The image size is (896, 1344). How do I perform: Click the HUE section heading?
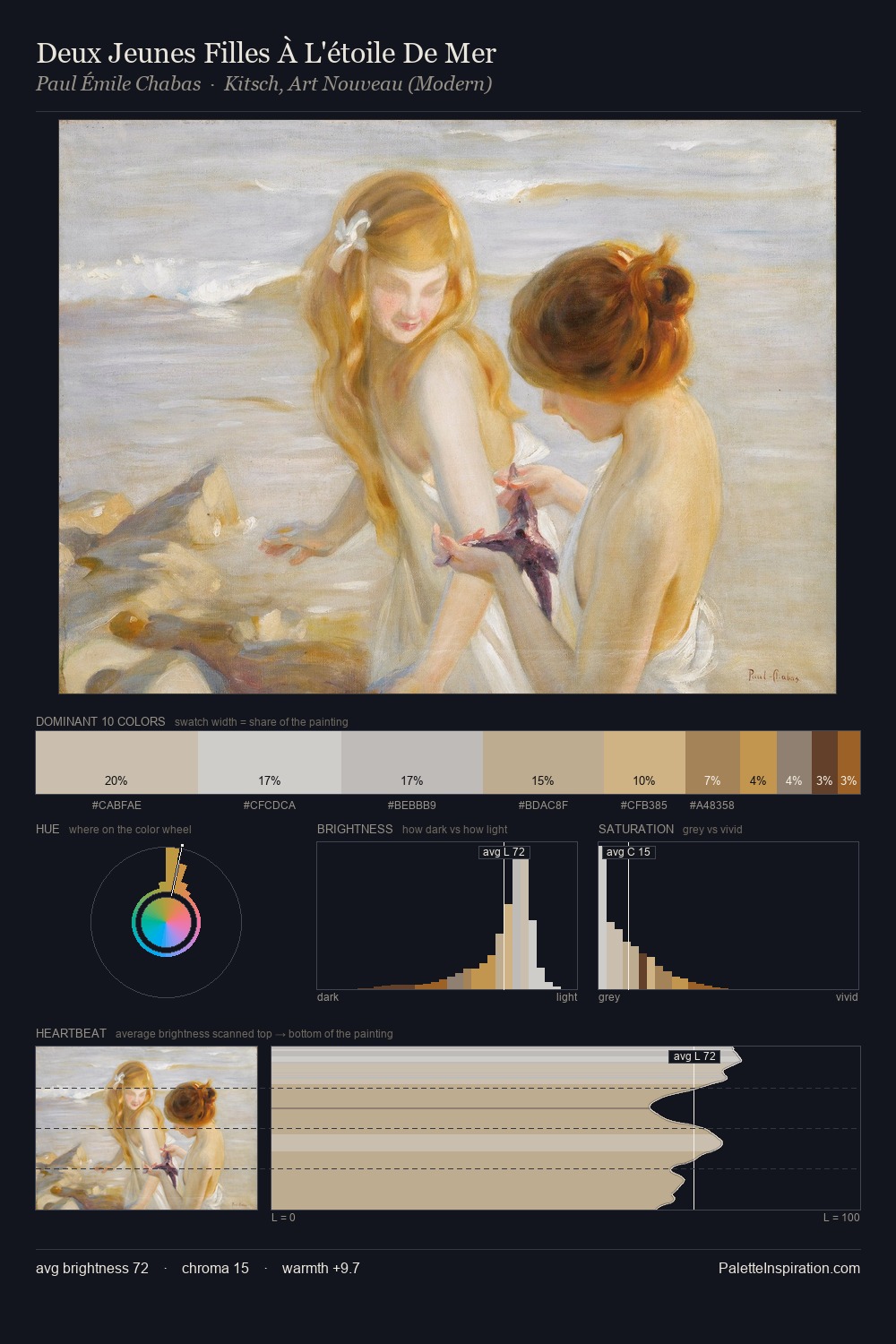[47, 829]
